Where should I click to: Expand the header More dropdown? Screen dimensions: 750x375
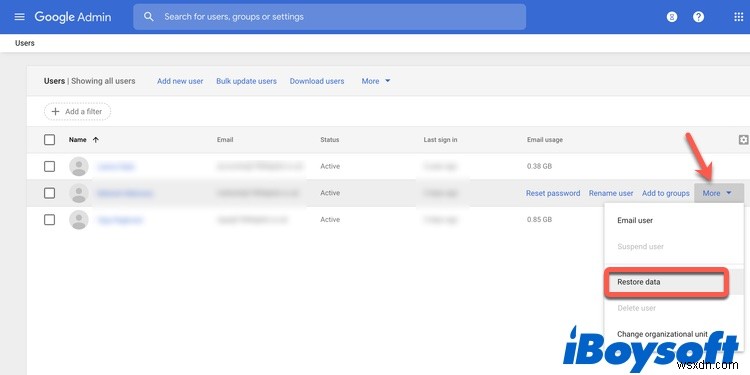tap(376, 81)
